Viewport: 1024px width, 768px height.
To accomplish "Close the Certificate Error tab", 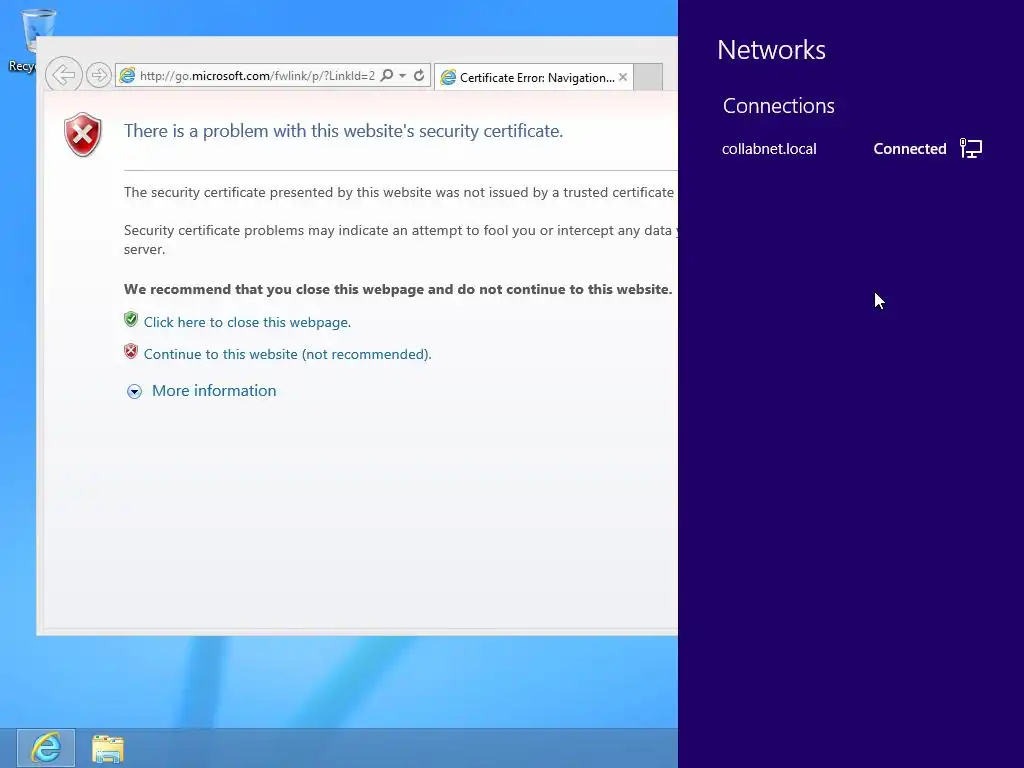I will pyautogui.click(x=623, y=77).
